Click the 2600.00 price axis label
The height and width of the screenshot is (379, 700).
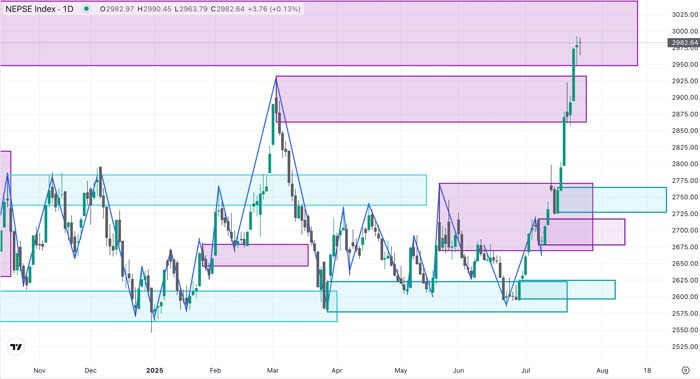684,296
